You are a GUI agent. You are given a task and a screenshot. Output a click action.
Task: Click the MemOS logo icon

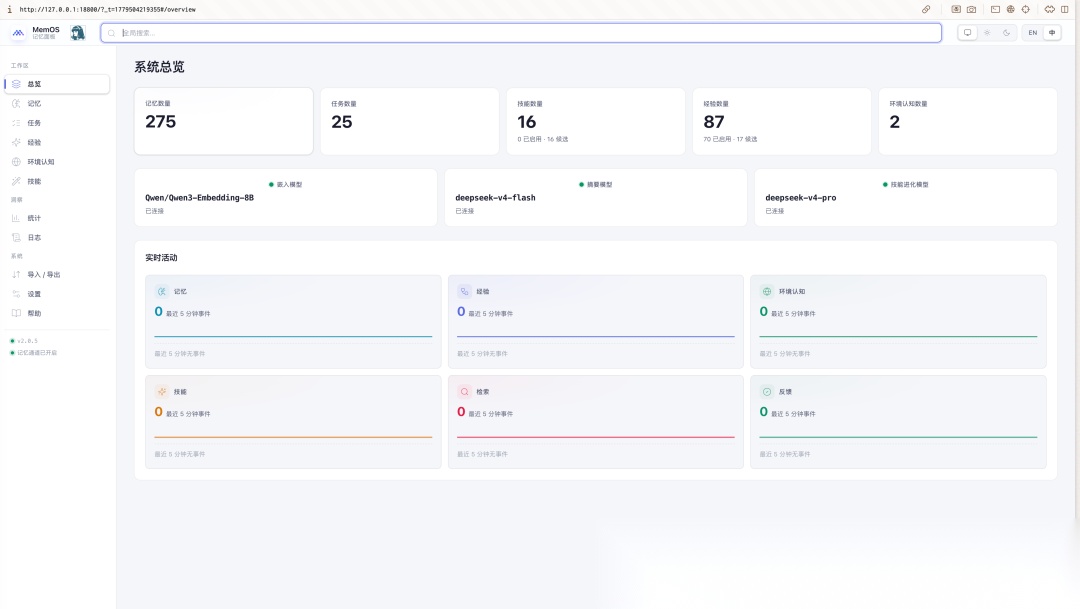point(18,32)
